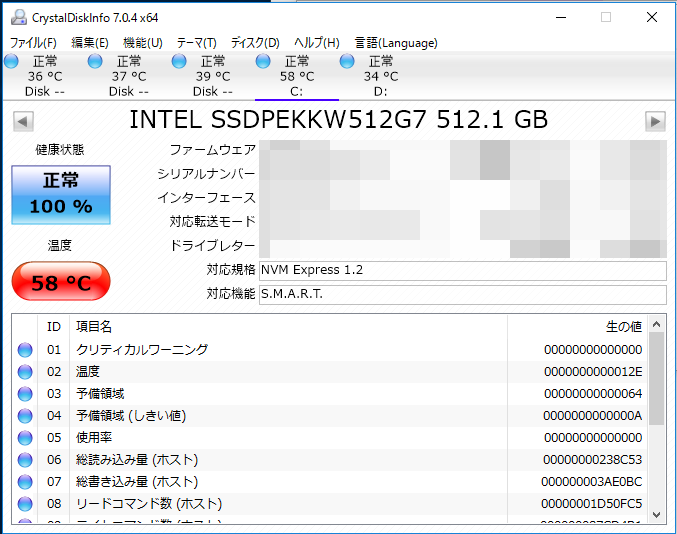The image size is (677, 534).
Task: Click the scrollbar up arrow in attribute list
Action: pos(656,324)
